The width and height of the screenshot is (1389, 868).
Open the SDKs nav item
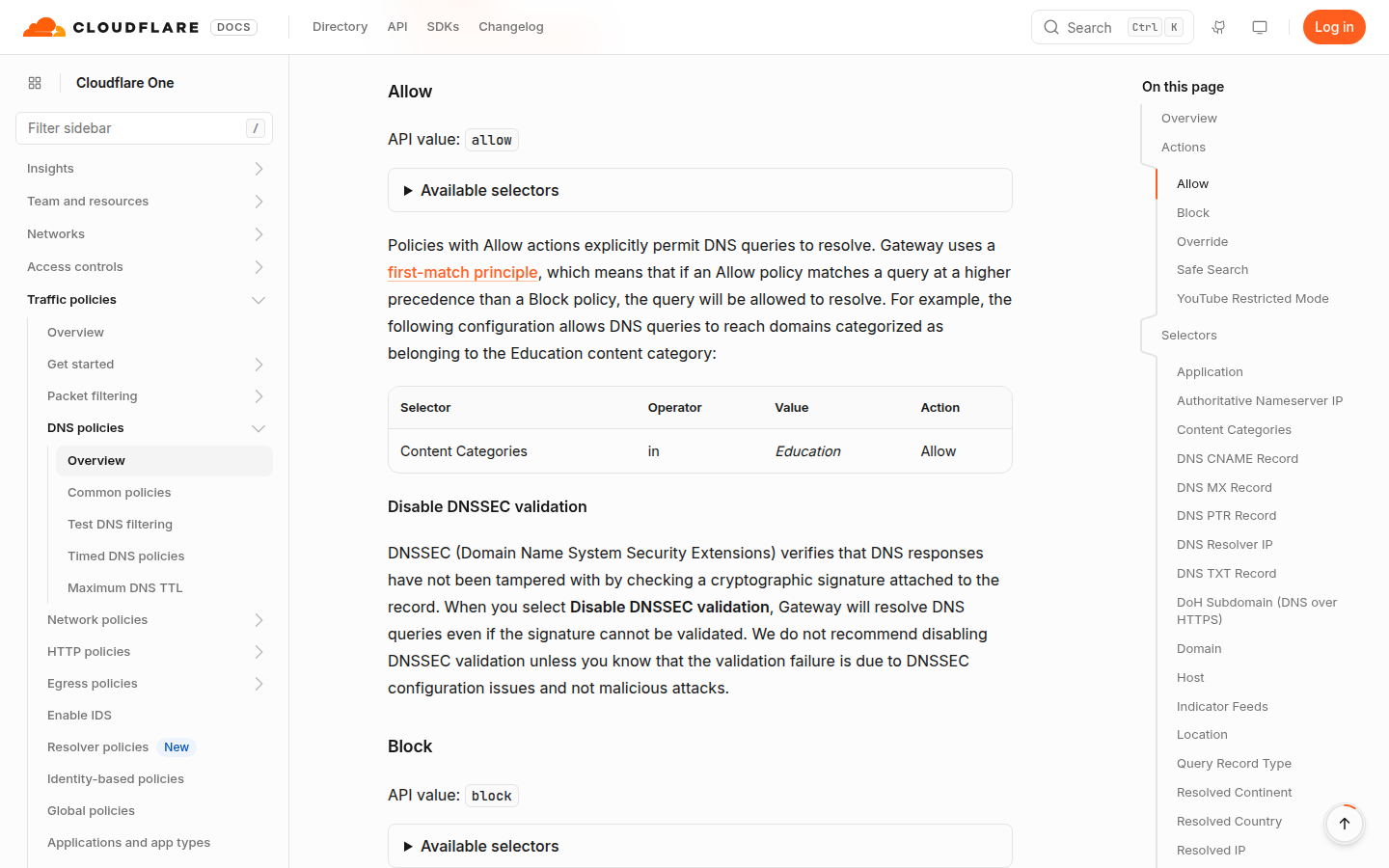(443, 27)
